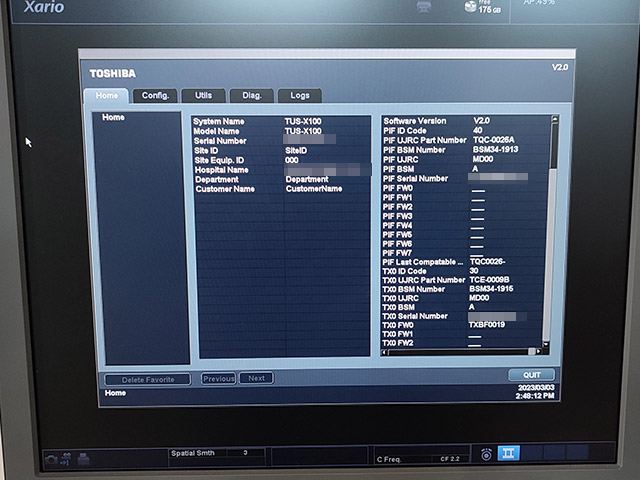Click the Delete Favorite button

pos(148,380)
